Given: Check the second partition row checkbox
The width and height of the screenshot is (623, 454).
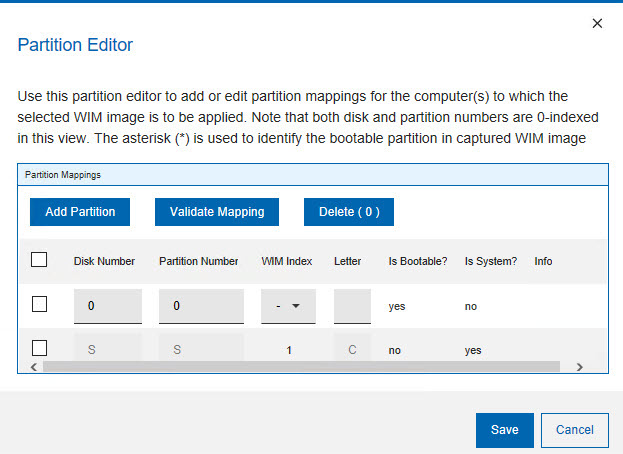Looking at the screenshot, I should (x=40, y=348).
